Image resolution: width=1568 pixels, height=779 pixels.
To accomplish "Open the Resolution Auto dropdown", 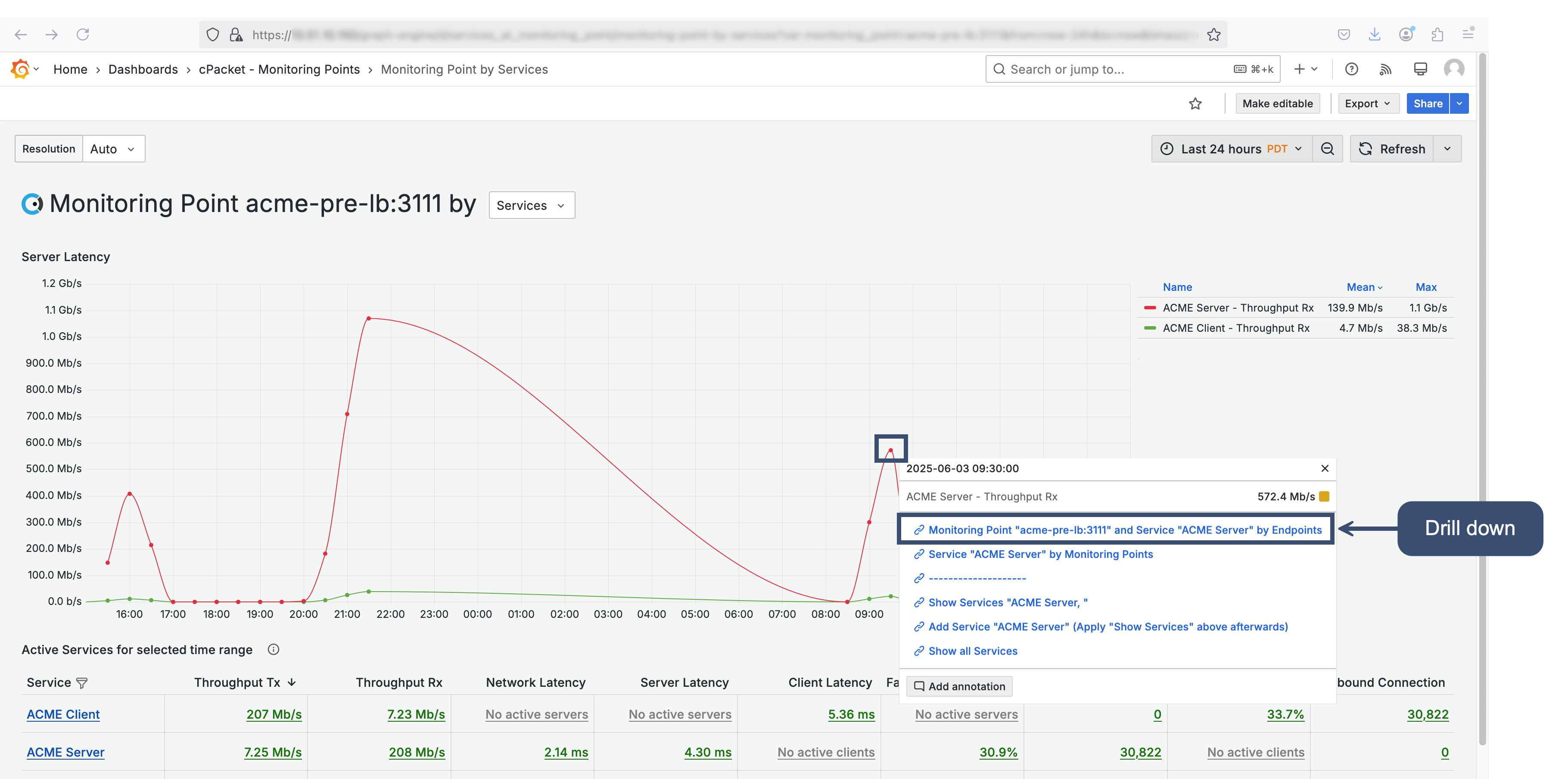I will pyautogui.click(x=113, y=149).
